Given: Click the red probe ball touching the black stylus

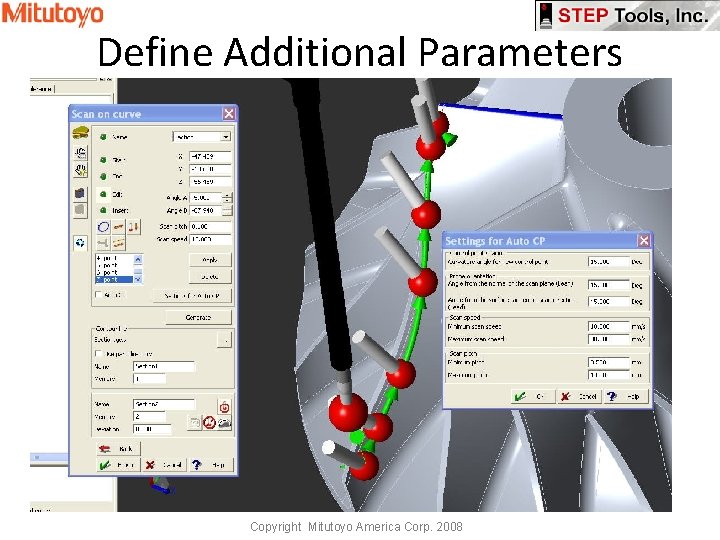Looking at the screenshot, I should [348, 411].
